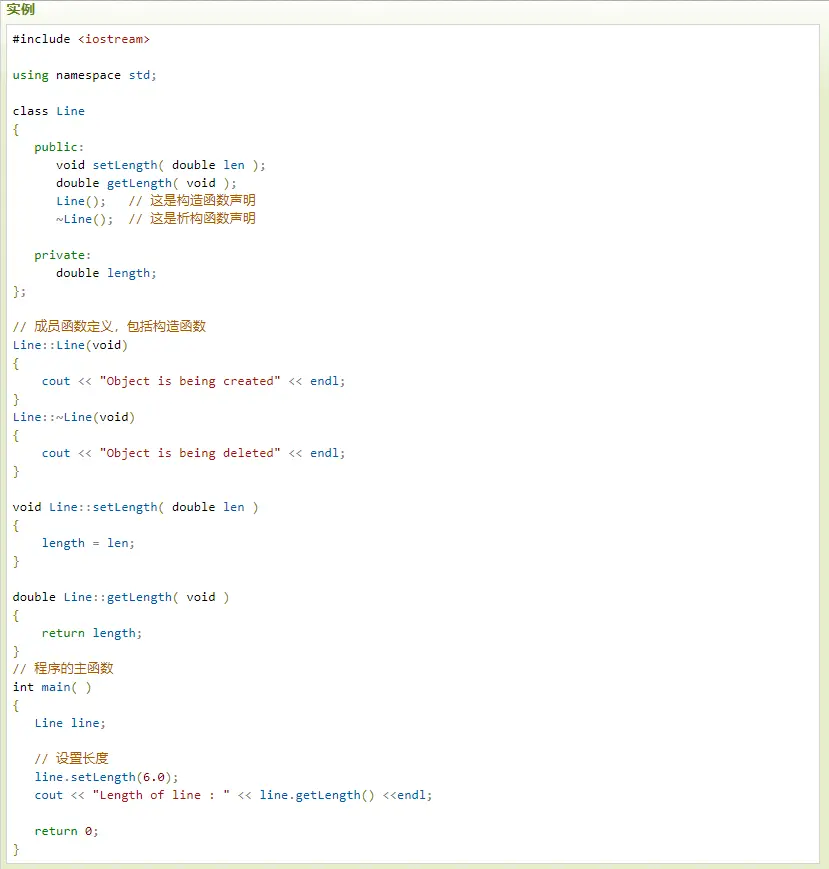
Task: Click 'line.getLength()' in the cout statement
Action: (x=317, y=795)
